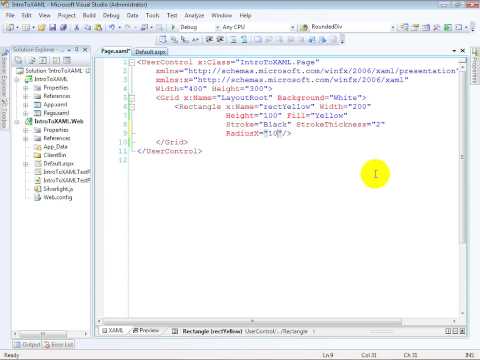Image resolution: width=480 pixels, height=360 pixels.
Task: Collapse the Rectangle code region on line 6
Action: [132, 107]
